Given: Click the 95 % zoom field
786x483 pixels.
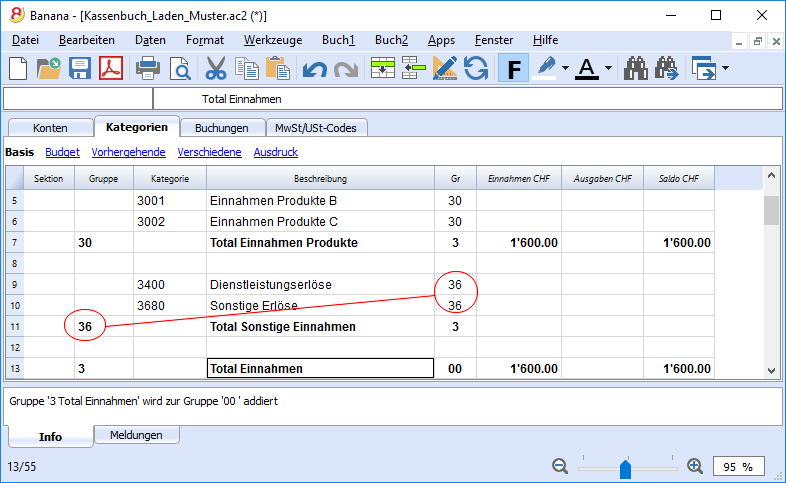Looking at the screenshot, I should [x=739, y=466].
